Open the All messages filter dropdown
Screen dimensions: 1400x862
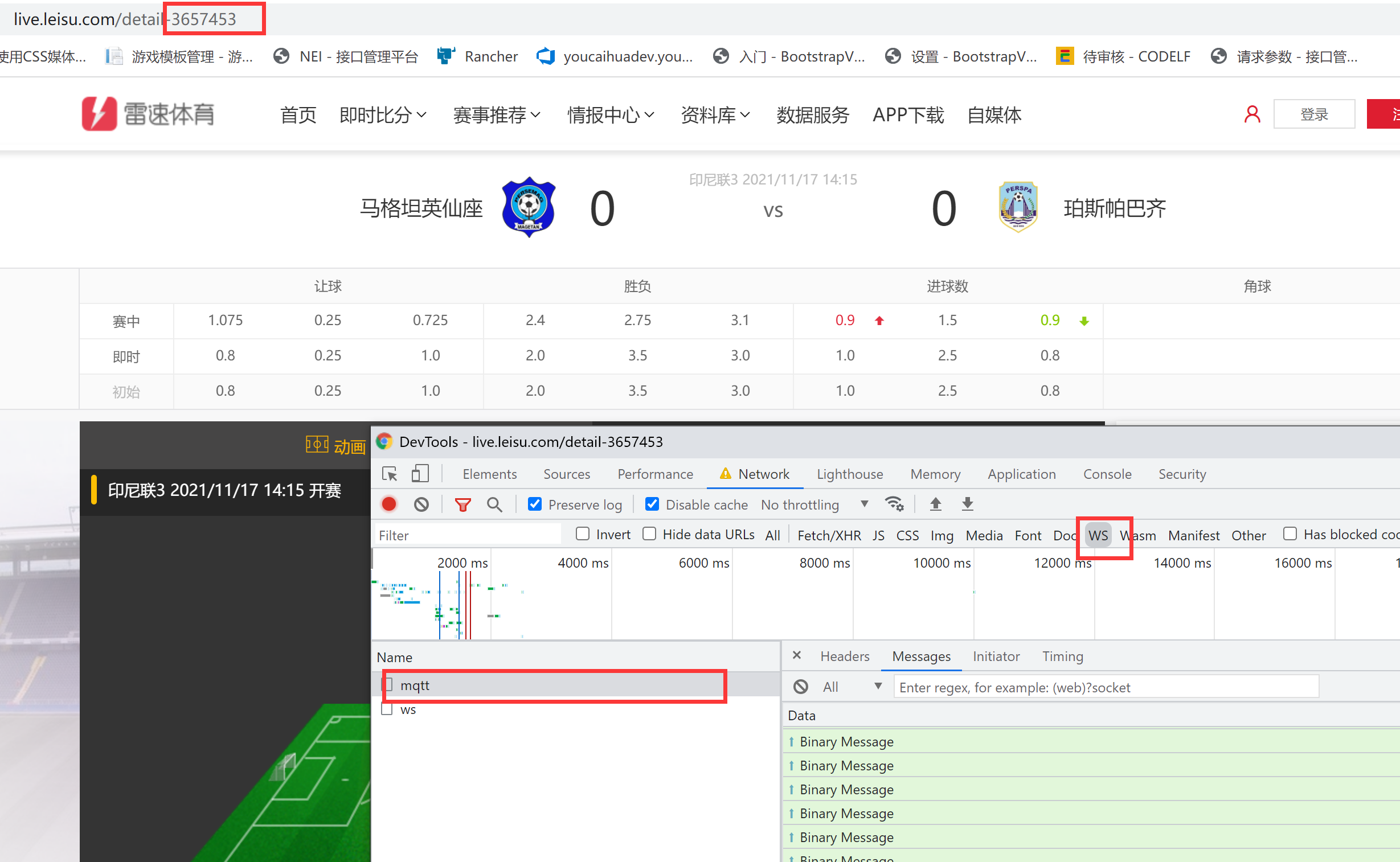tap(852, 687)
